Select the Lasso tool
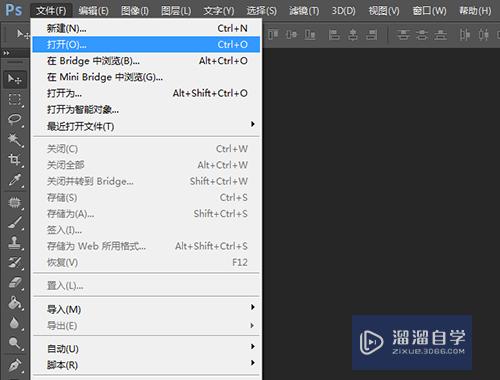Screen dimensions: 500x380 pyautogui.click(x=15, y=120)
